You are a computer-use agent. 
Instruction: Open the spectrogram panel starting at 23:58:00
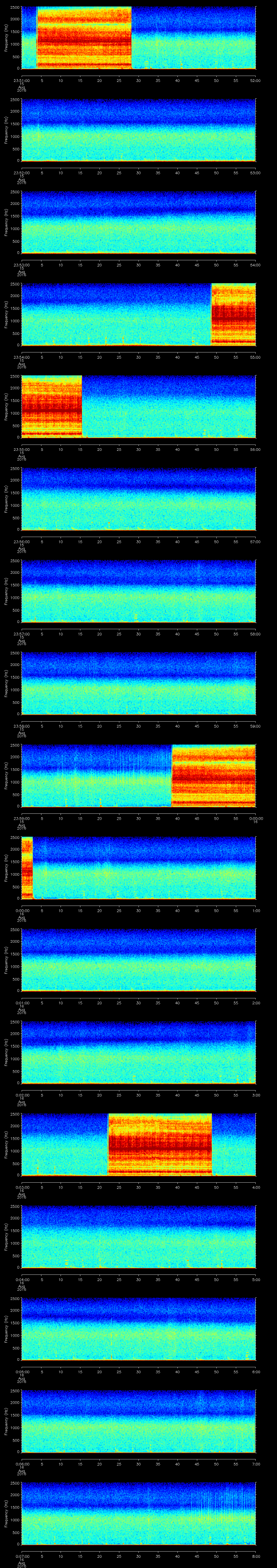(138, 683)
